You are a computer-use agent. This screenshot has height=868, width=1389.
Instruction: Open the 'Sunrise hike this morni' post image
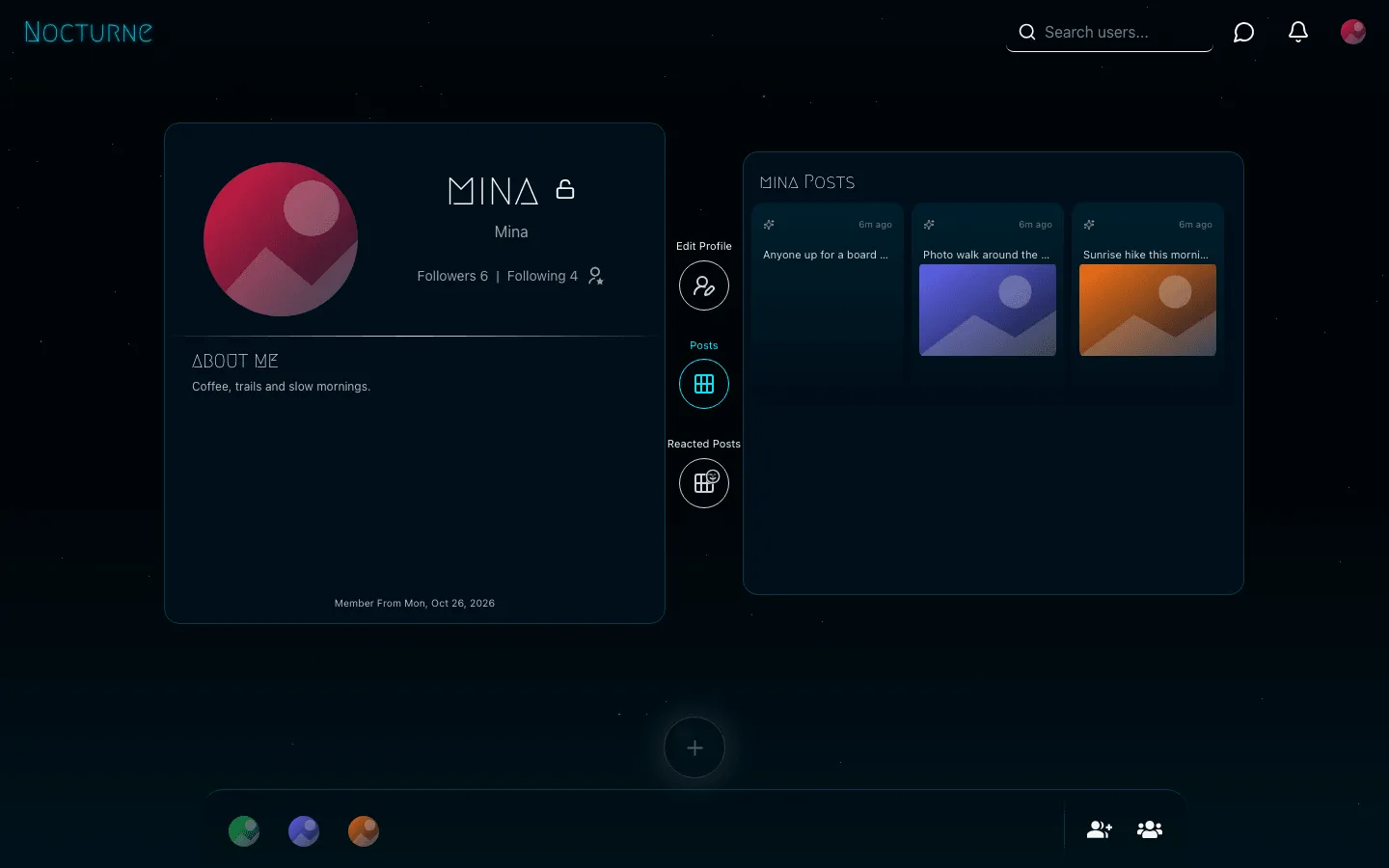(1148, 311)
